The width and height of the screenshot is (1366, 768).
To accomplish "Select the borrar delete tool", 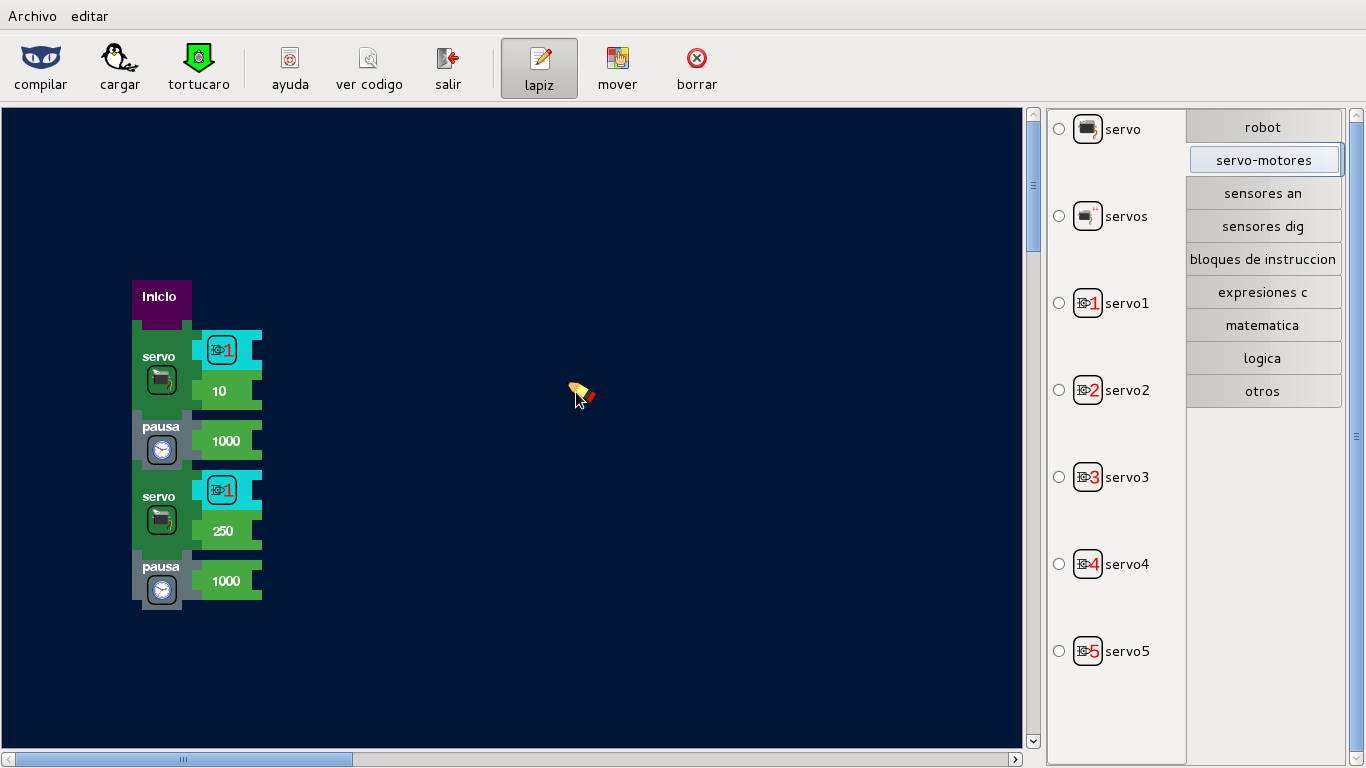I will click(697, 68).
